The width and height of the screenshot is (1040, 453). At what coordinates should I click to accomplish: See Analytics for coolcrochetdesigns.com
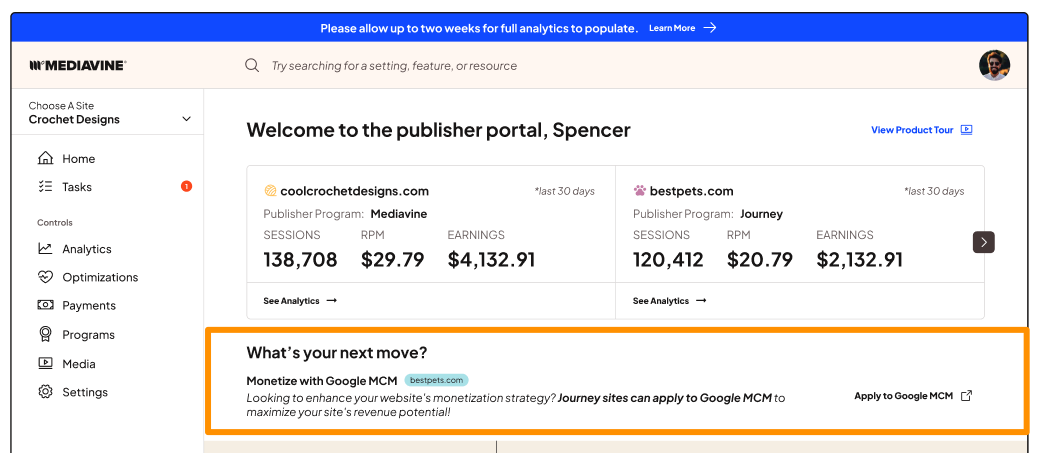(x=300, y=300)
